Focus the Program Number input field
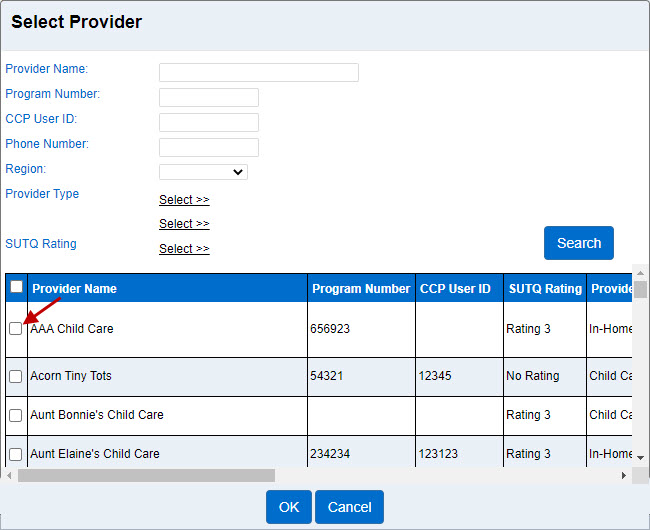Screen dimensions: 650x530 click(x=209, y=97)
